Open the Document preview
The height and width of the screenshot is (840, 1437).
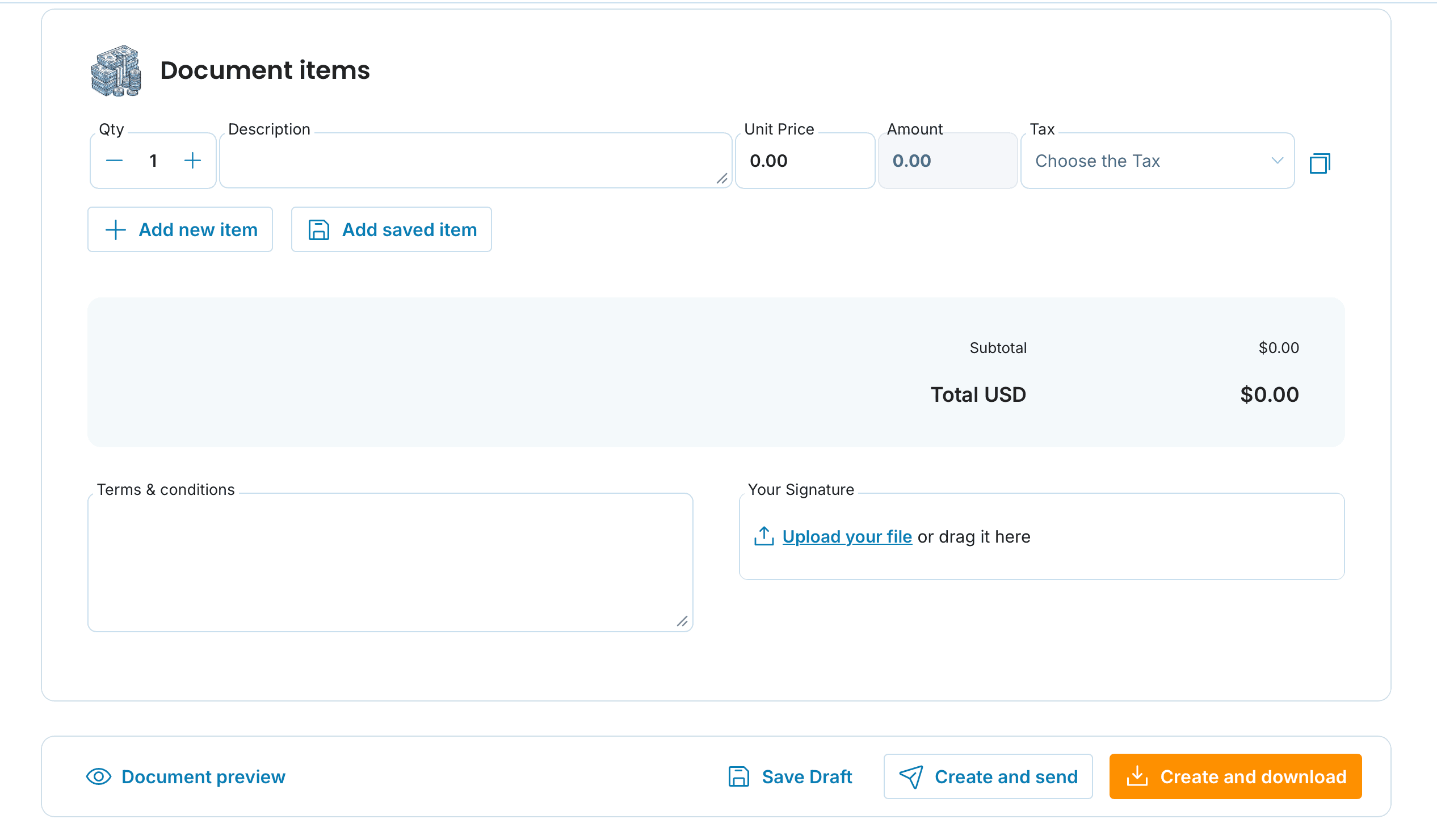coord(186,776)
